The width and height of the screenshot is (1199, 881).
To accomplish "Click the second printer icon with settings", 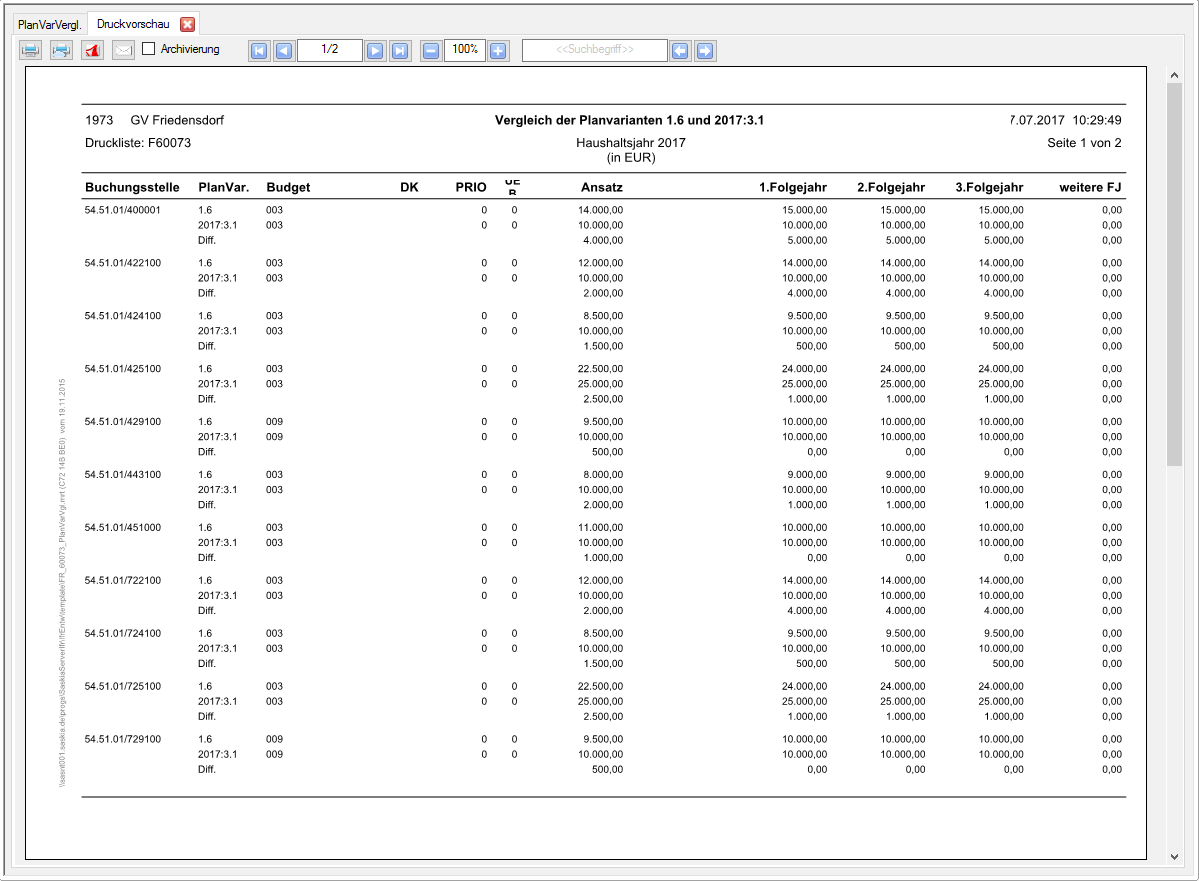I will [62, 50].
